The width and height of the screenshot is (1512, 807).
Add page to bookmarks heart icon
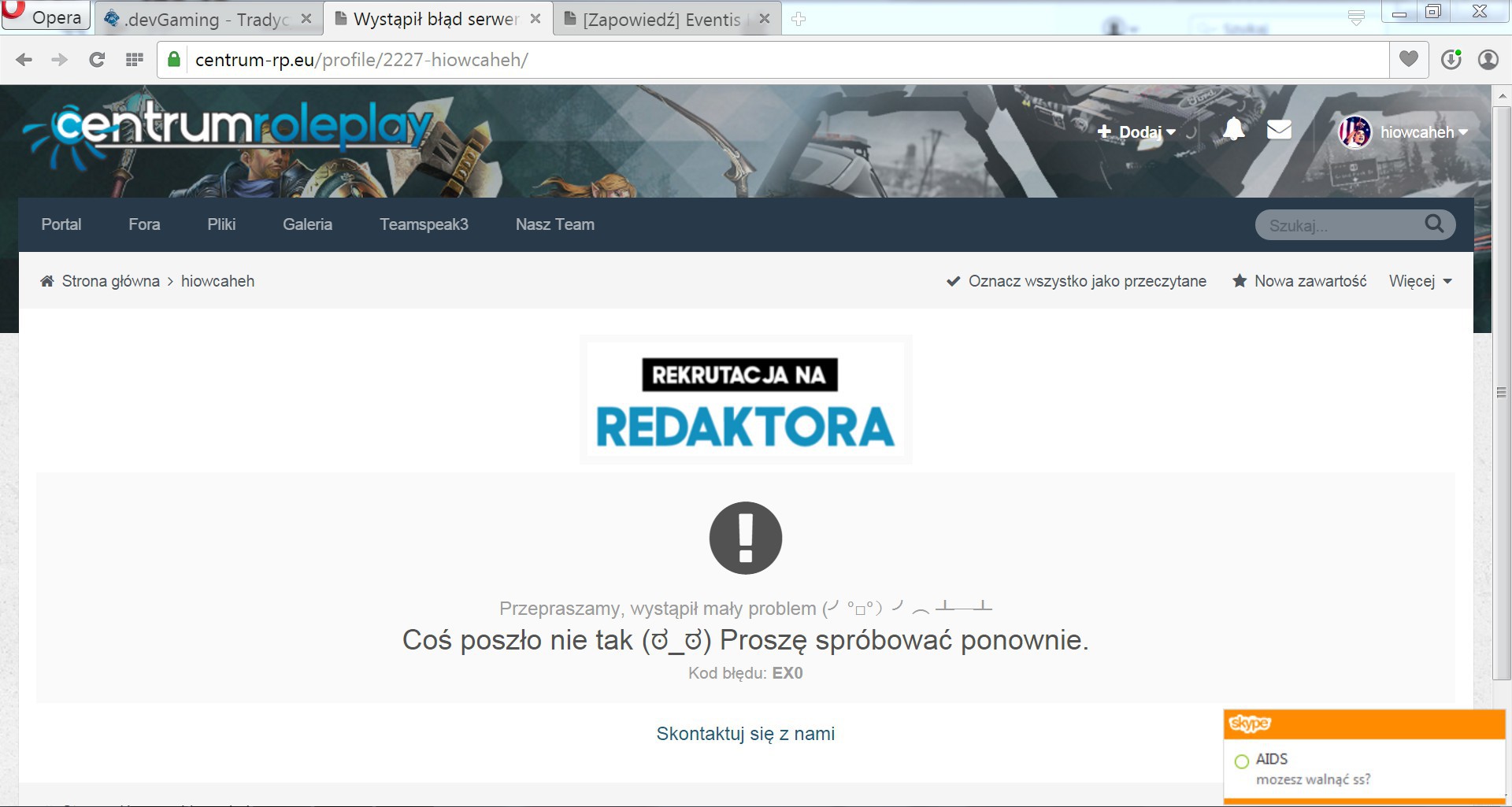(x=1408, y=59)
